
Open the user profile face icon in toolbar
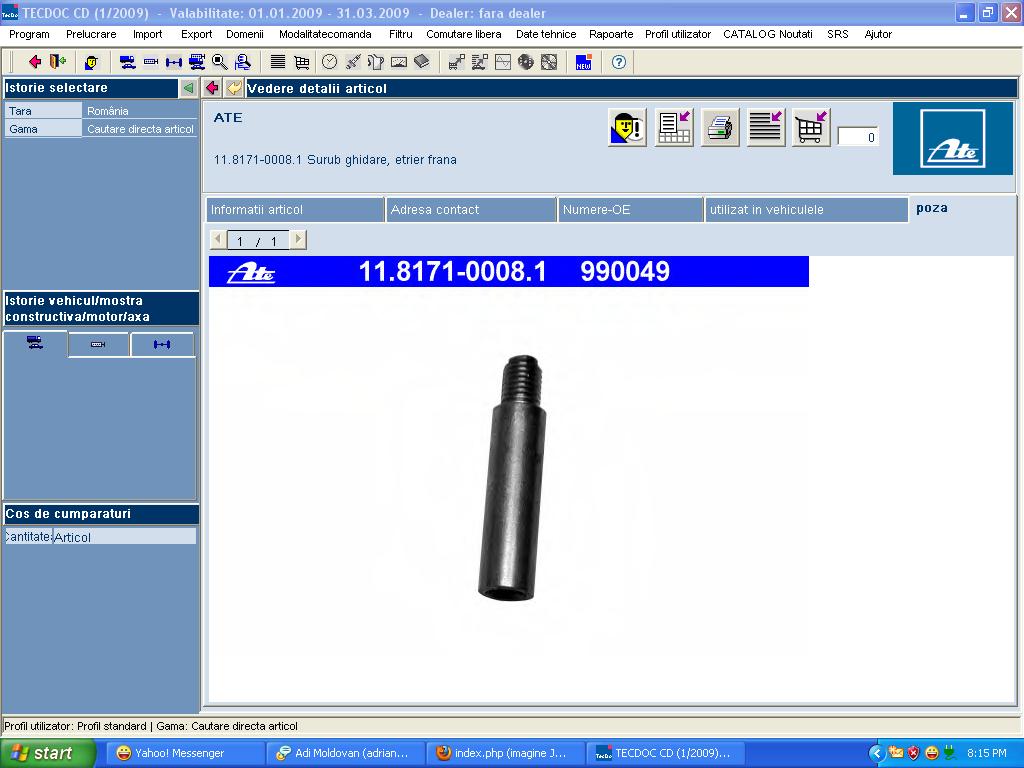tap(91, 62)
